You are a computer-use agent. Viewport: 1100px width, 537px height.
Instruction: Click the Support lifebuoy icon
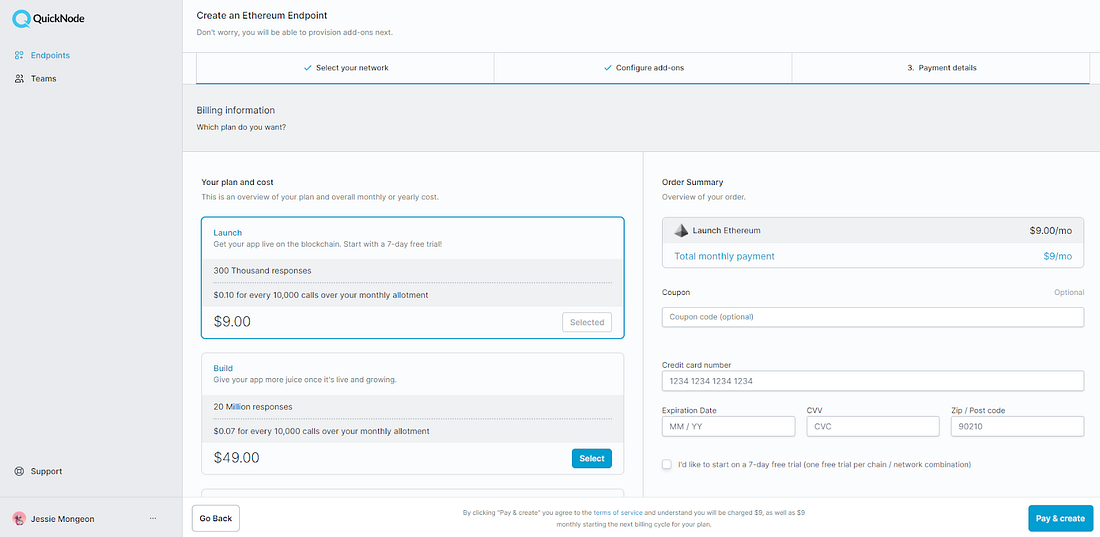coord(20,471)
